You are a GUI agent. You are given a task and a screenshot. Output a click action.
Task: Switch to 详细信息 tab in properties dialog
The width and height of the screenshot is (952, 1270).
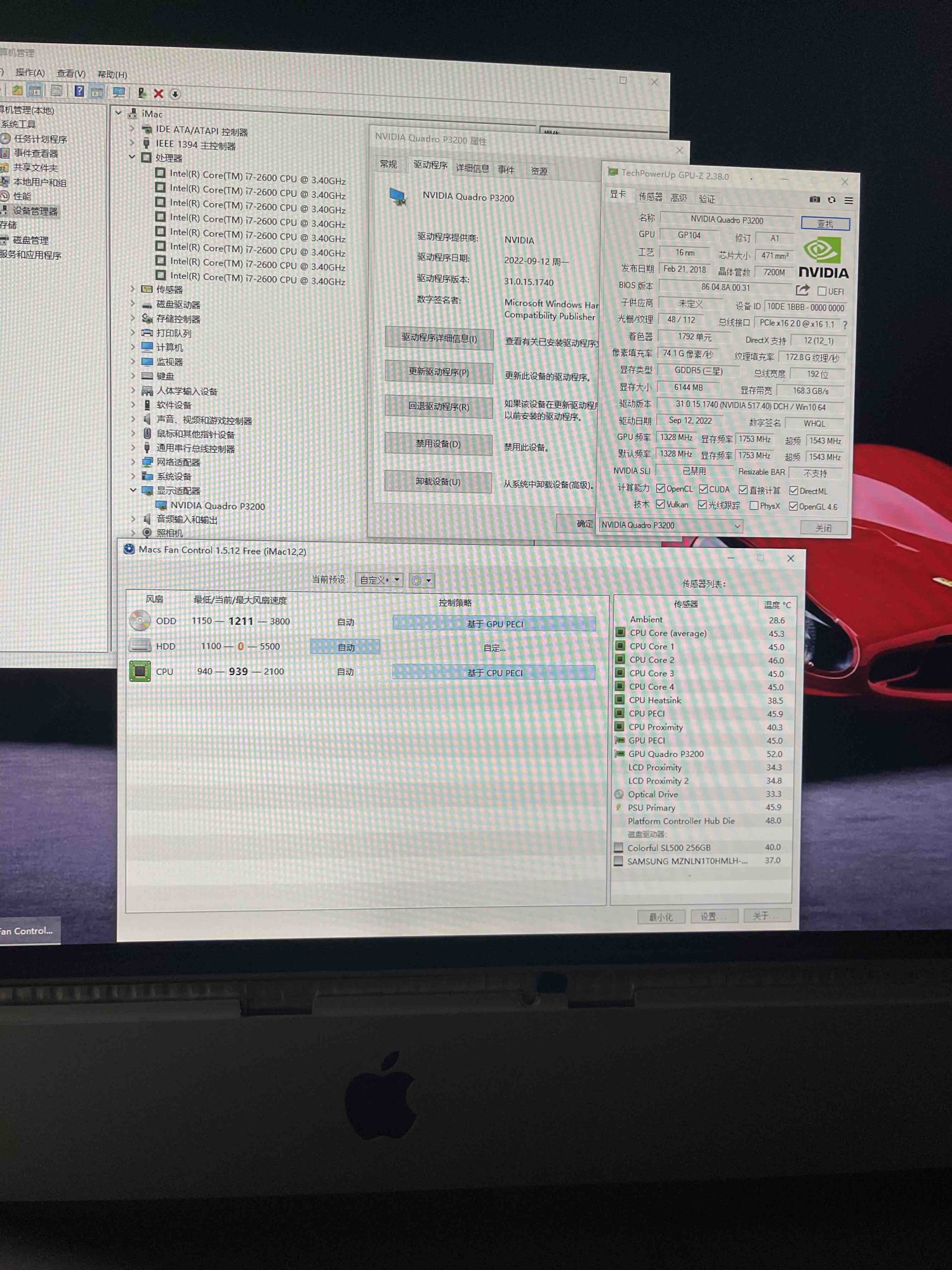[x=472, y=168]
